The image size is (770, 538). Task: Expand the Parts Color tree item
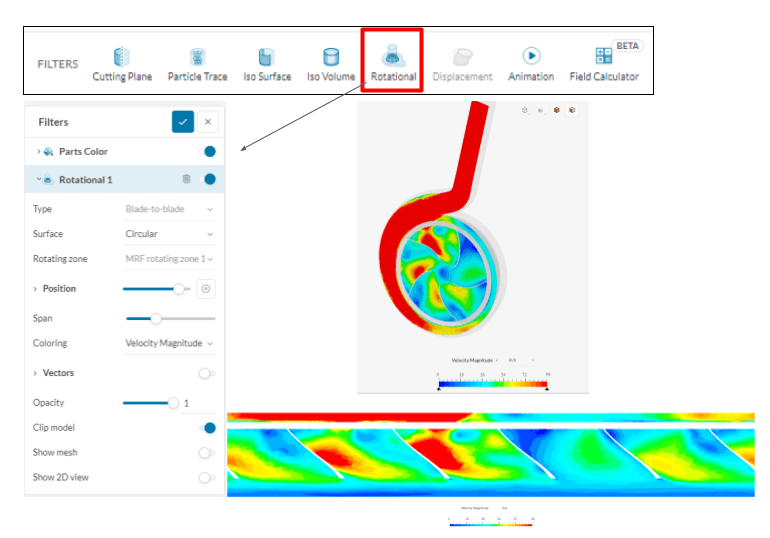coord(38,152)
